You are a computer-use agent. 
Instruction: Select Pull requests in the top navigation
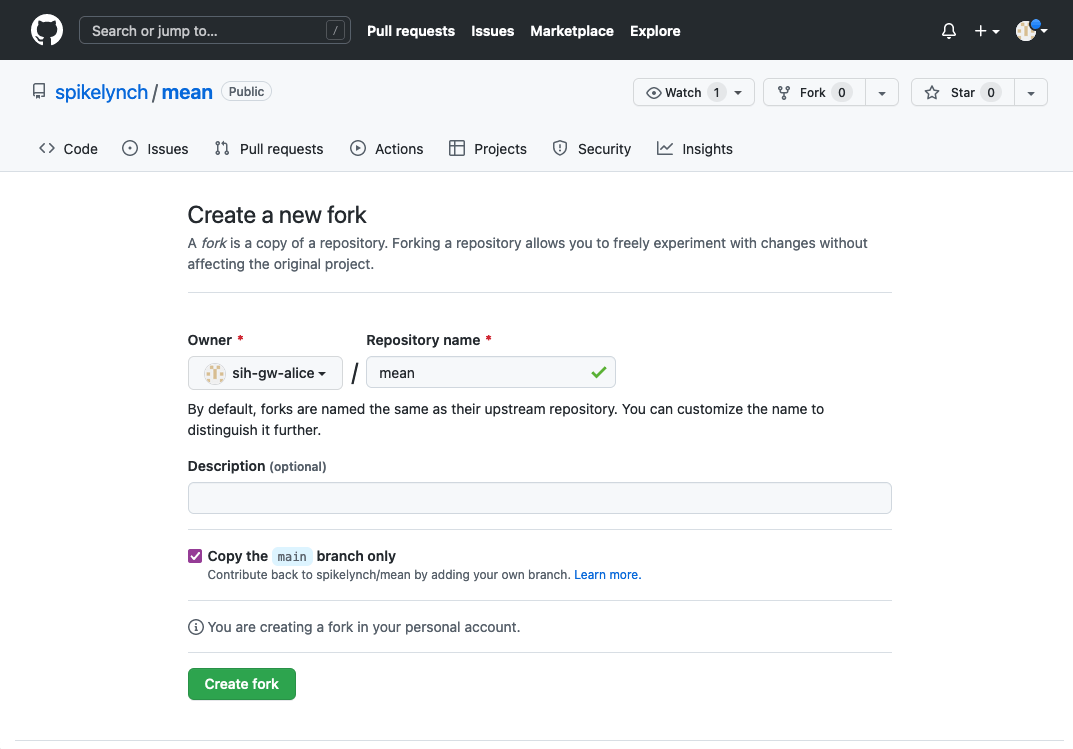411,31
